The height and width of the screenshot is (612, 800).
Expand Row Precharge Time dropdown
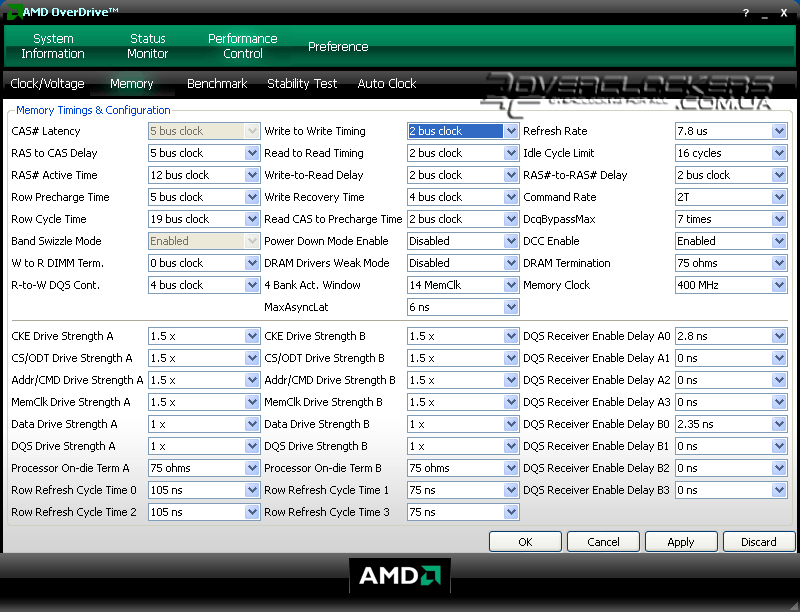point(252,197)
